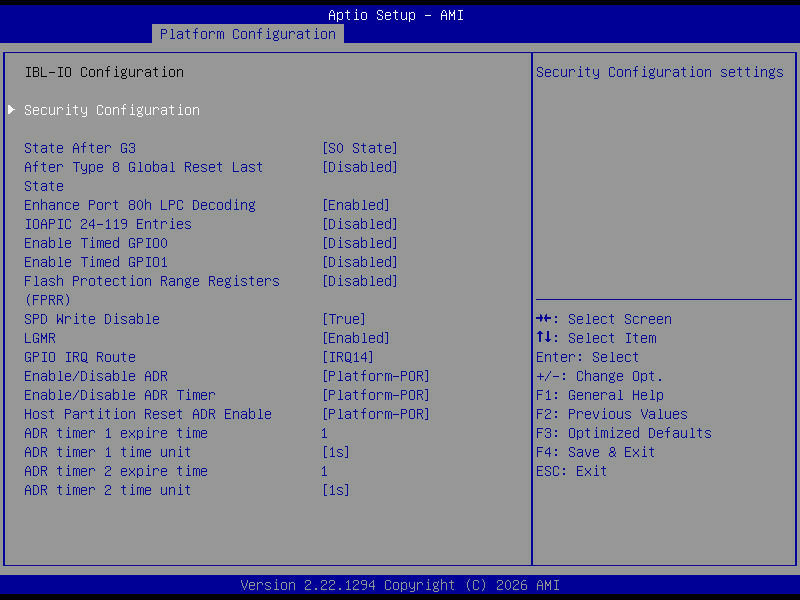The height and width of the screenshot is (600, 800).
Task: Toggle the Enhance Port 80h [Enabled] value
Action: 356,205
